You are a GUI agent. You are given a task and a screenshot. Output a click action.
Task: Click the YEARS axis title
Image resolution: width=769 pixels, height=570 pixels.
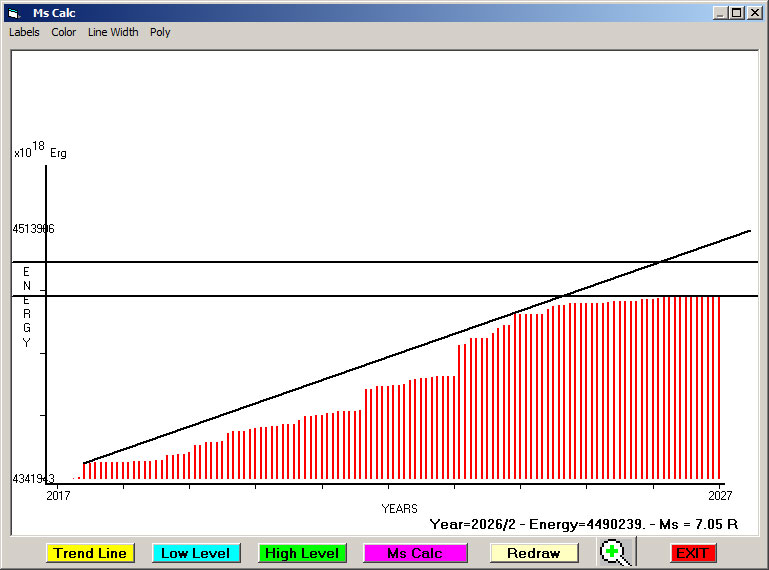coord(399,509)
